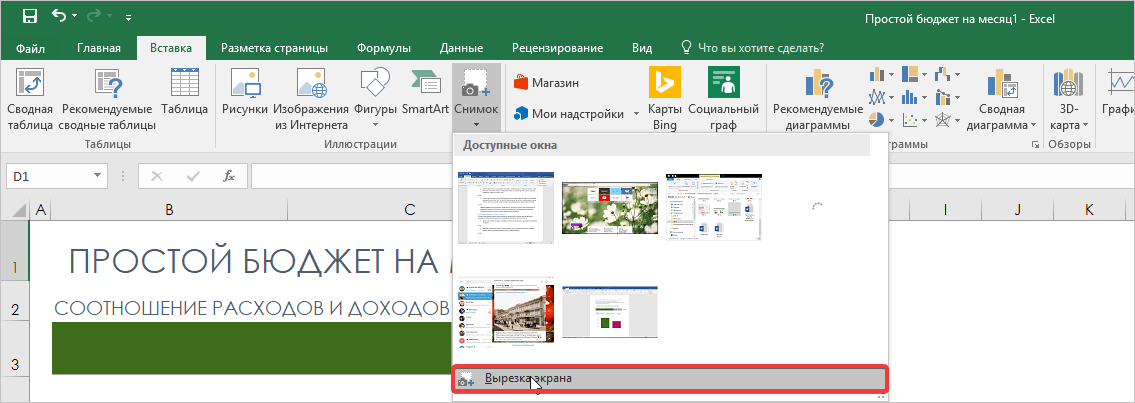Image resolution: width=1135 pixels, height=403 pixels.
Task: Open the Формулы ribbon tab
Action: click(x=384, y=48)
